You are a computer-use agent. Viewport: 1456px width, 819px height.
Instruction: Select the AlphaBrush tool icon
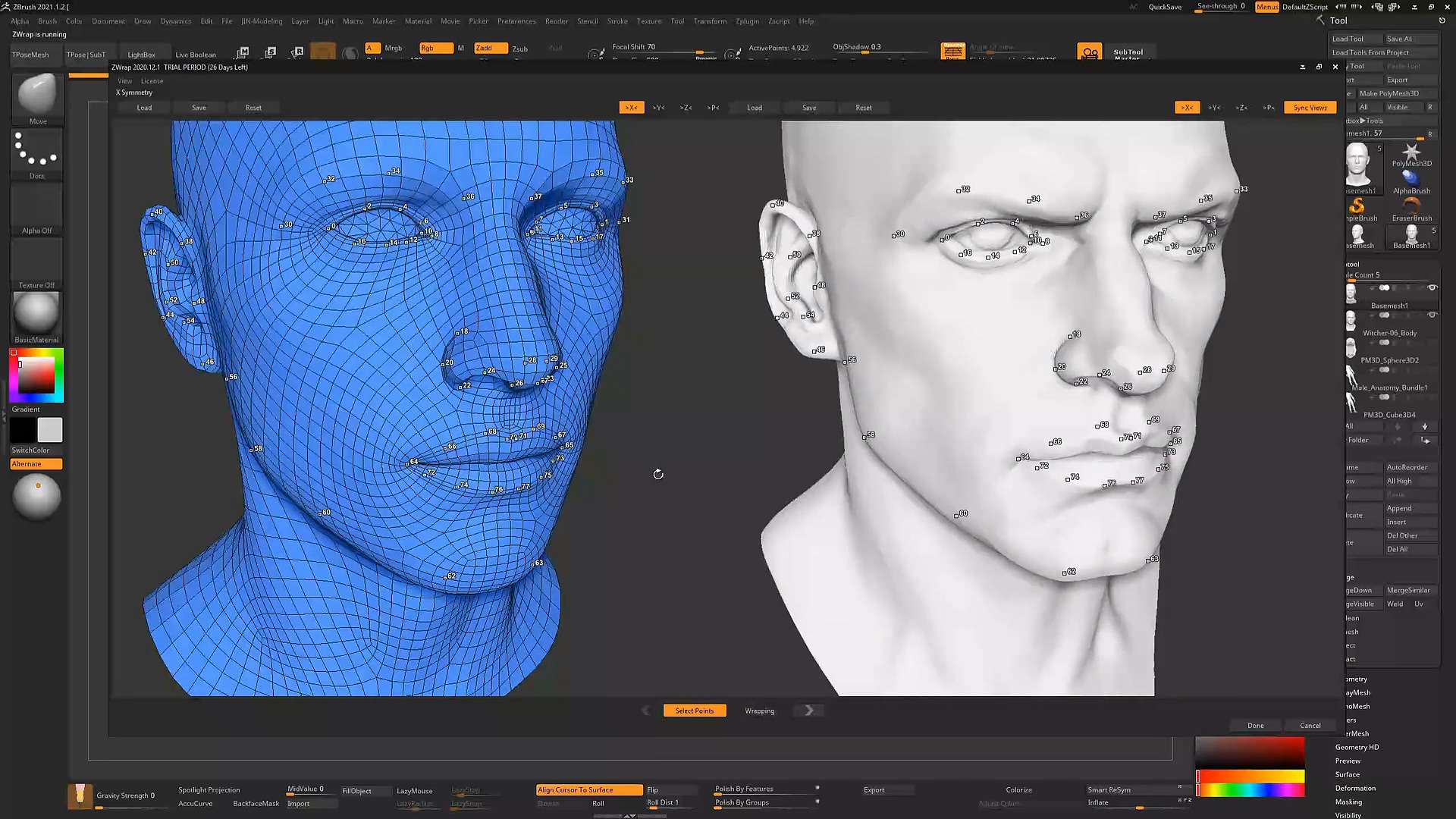coord(1410,179)
